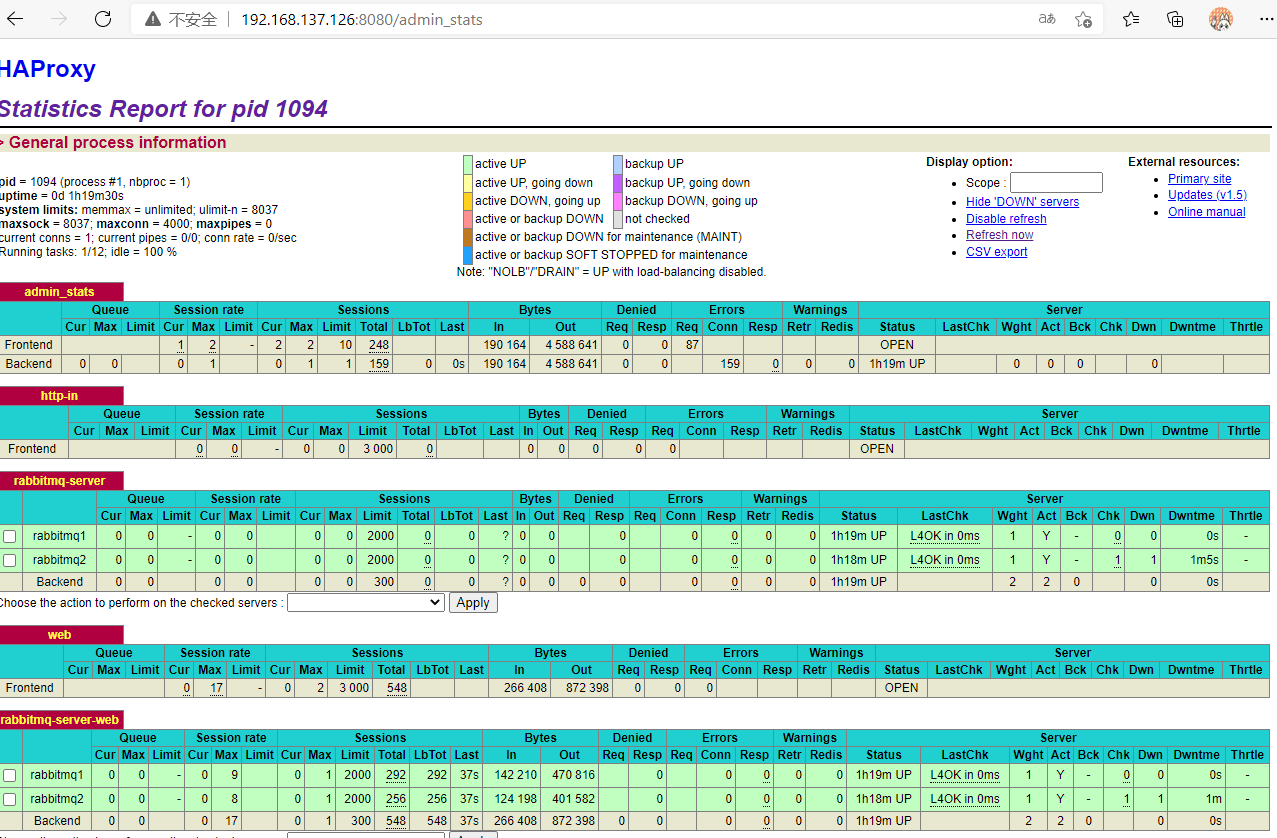Click web Frontend sessions total 548
Image resolution: width=1277 pixels, height=838 pixels.
[x=395, y=688]
